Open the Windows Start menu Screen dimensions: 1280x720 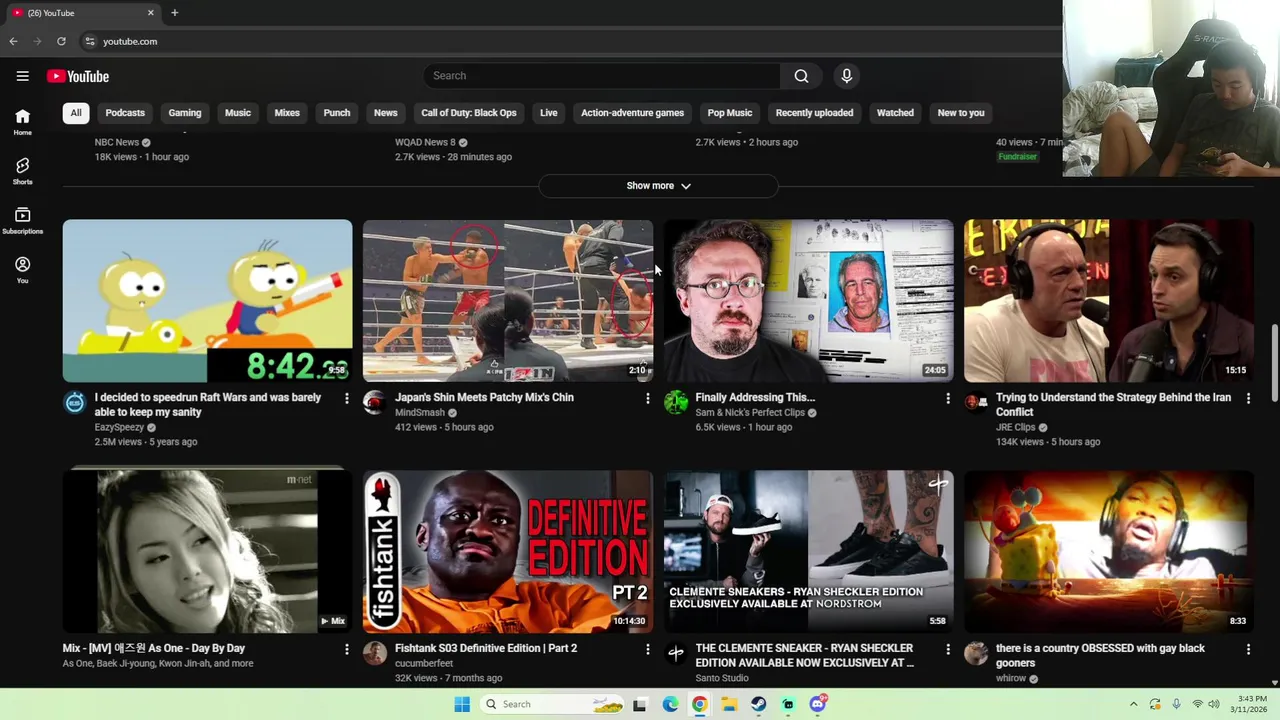point(461,704)
